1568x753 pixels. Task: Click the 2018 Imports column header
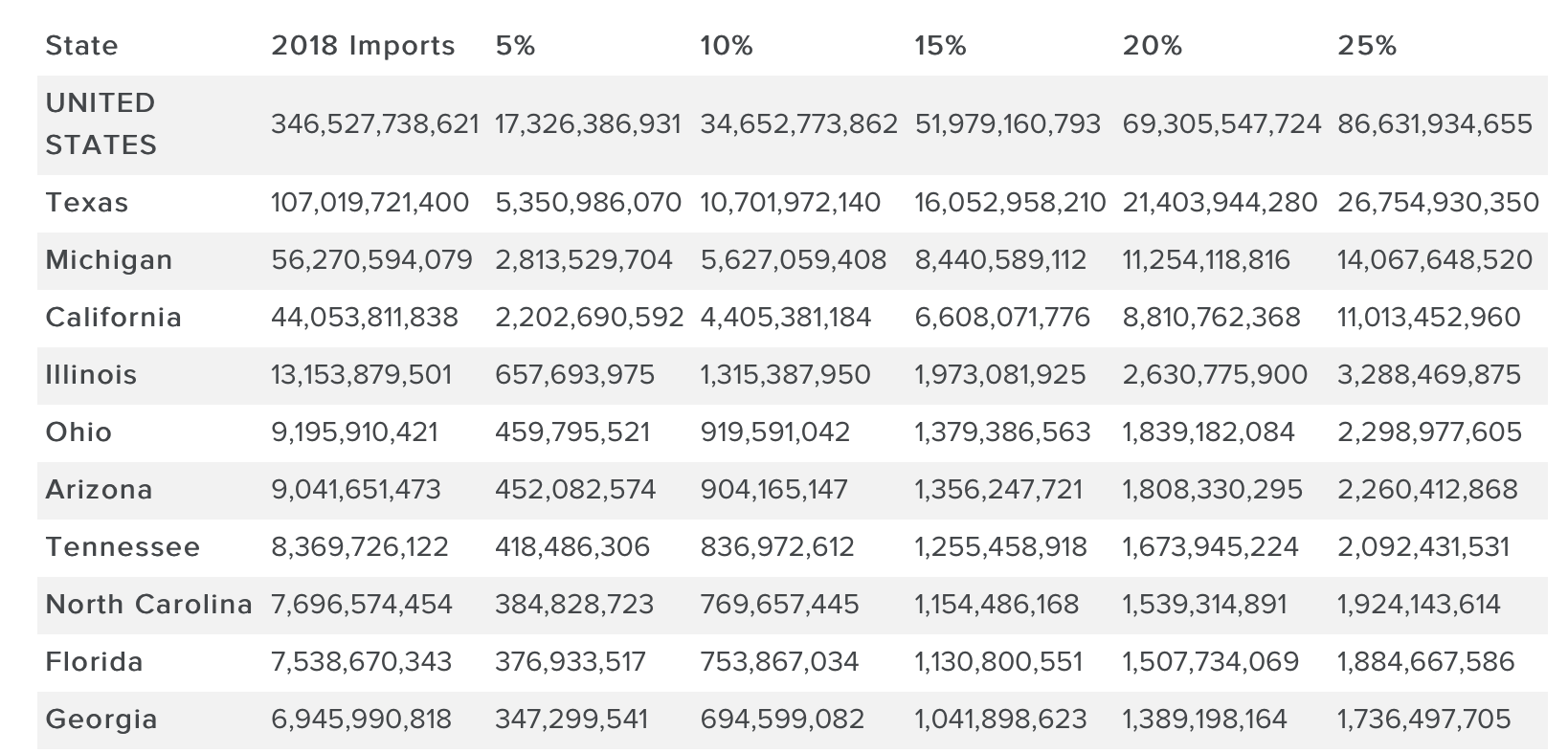pos(363,46)
